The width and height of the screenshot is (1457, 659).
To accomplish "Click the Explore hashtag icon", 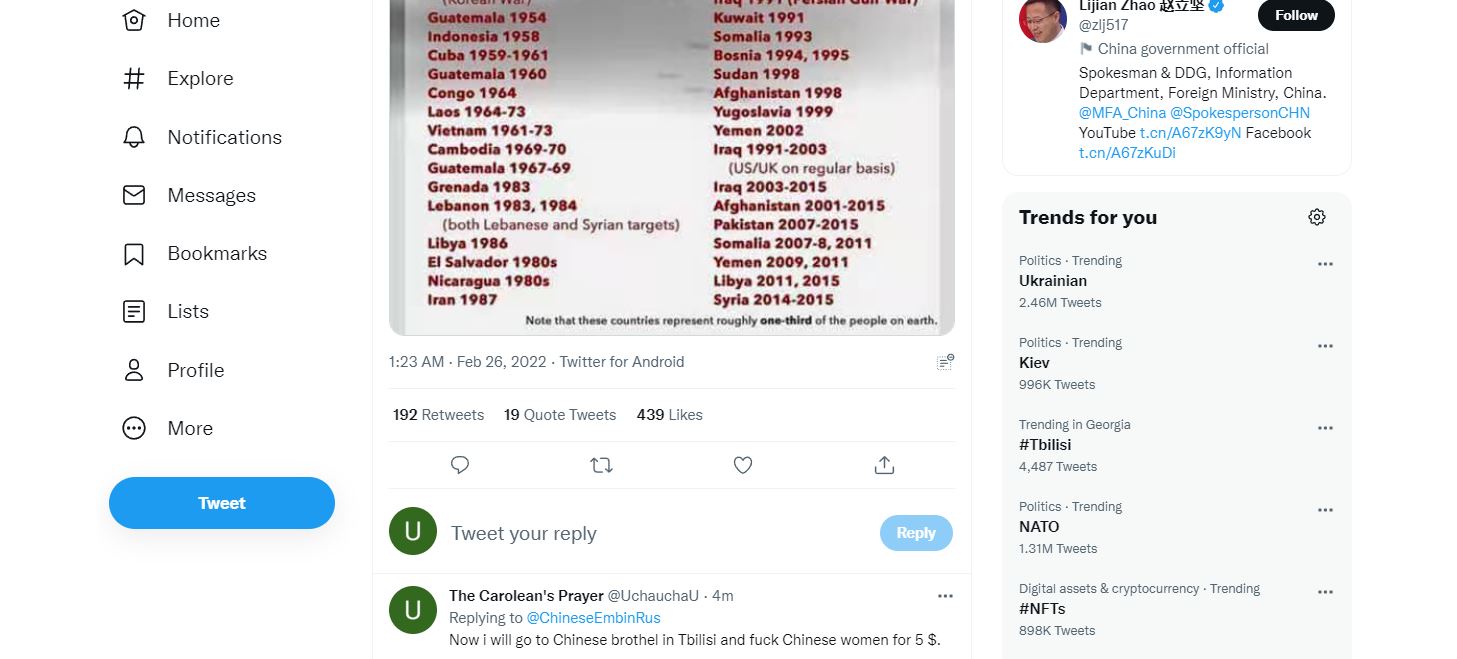I will point(134,79).
